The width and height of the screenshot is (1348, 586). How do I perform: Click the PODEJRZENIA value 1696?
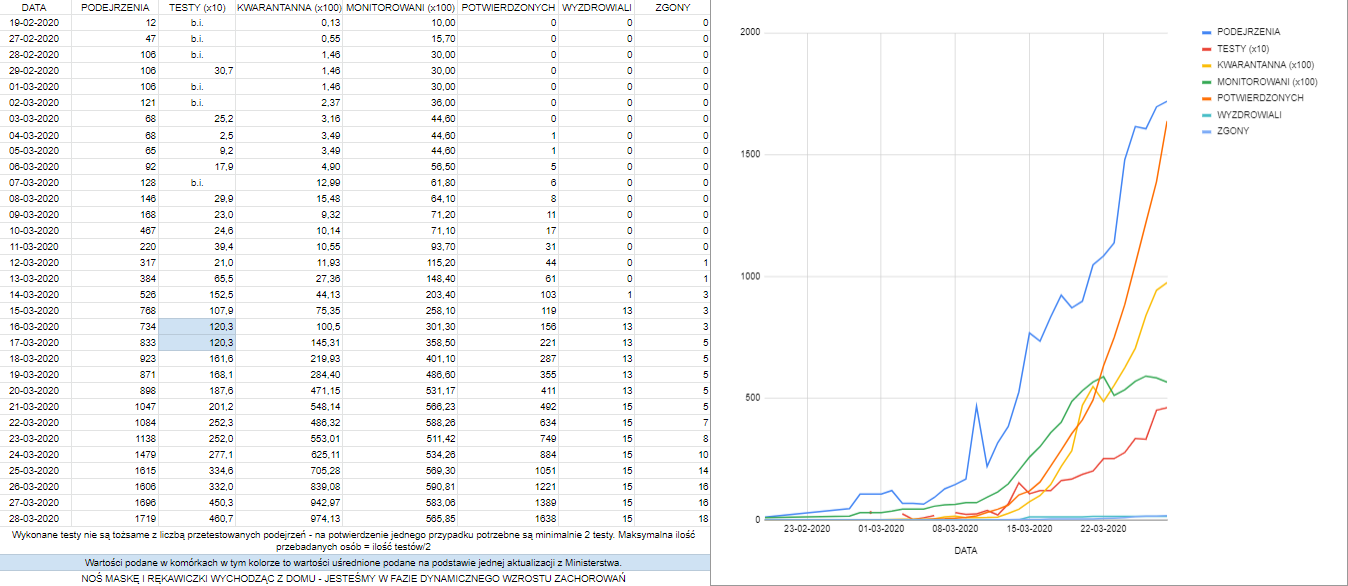click(144, 503)
